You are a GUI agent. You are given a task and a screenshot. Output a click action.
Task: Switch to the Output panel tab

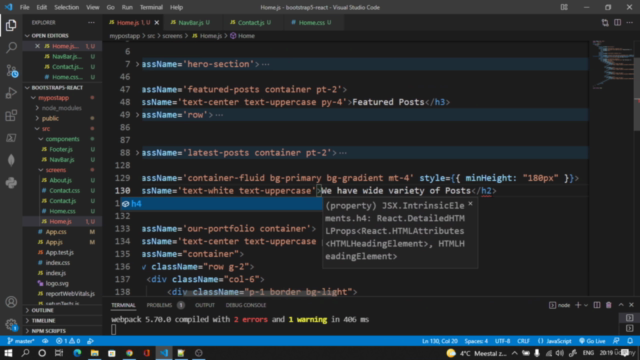[204, 305]
